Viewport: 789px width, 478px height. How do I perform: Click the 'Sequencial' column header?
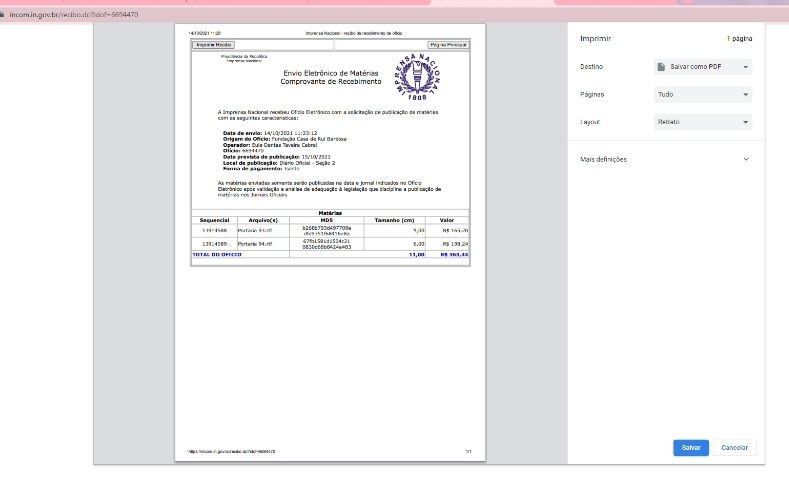214,220
